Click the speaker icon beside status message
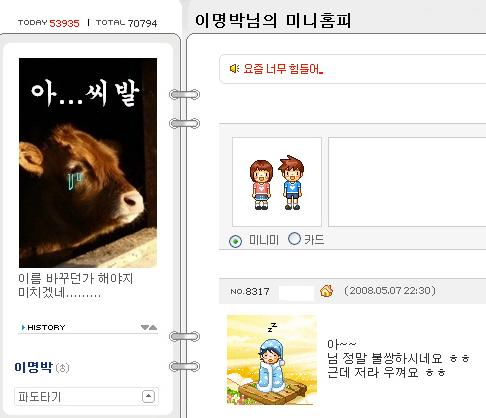The width and height of the screenshot is (486, 418). [234, 69]
